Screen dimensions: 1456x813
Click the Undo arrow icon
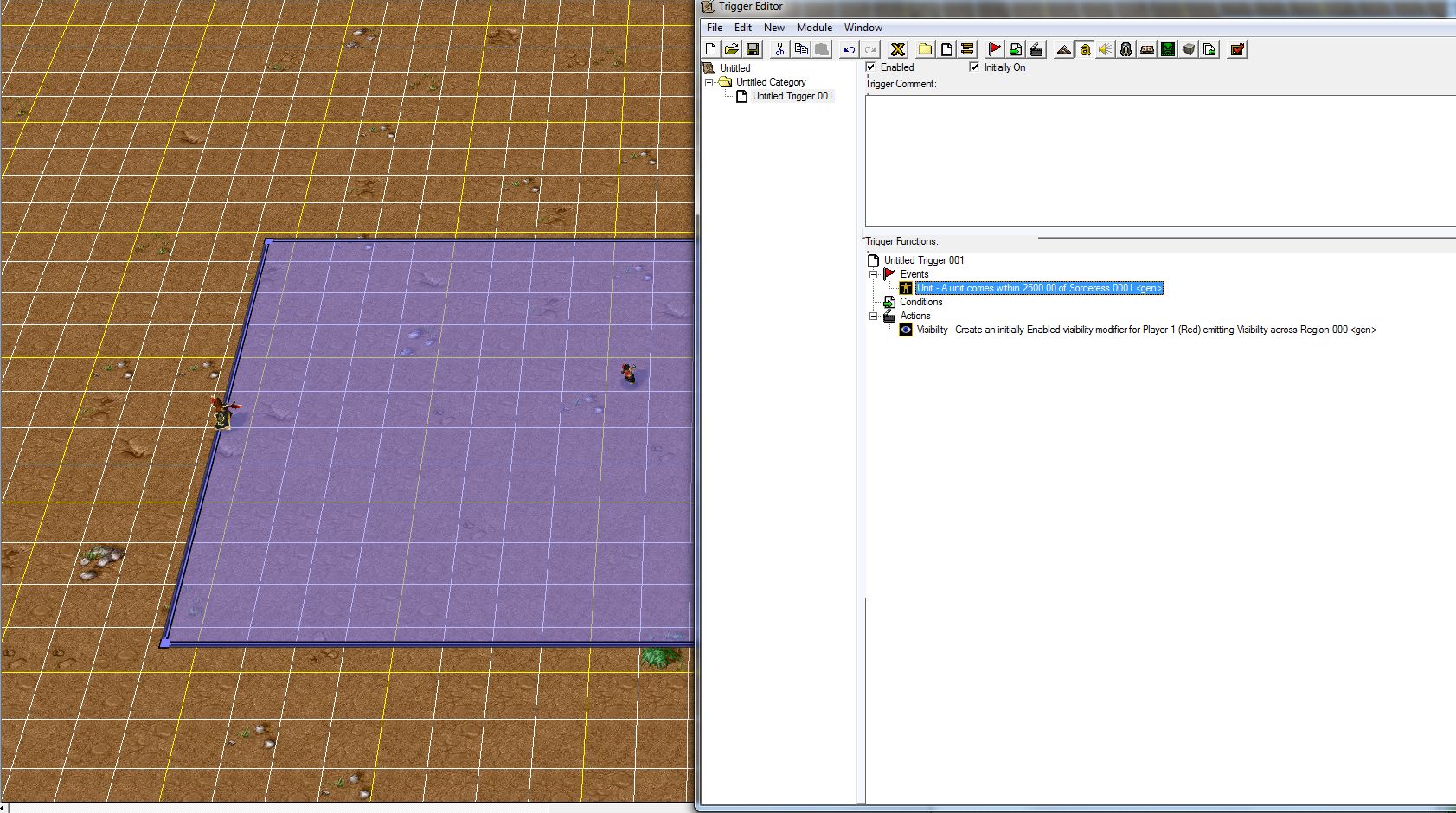(850, 49)
